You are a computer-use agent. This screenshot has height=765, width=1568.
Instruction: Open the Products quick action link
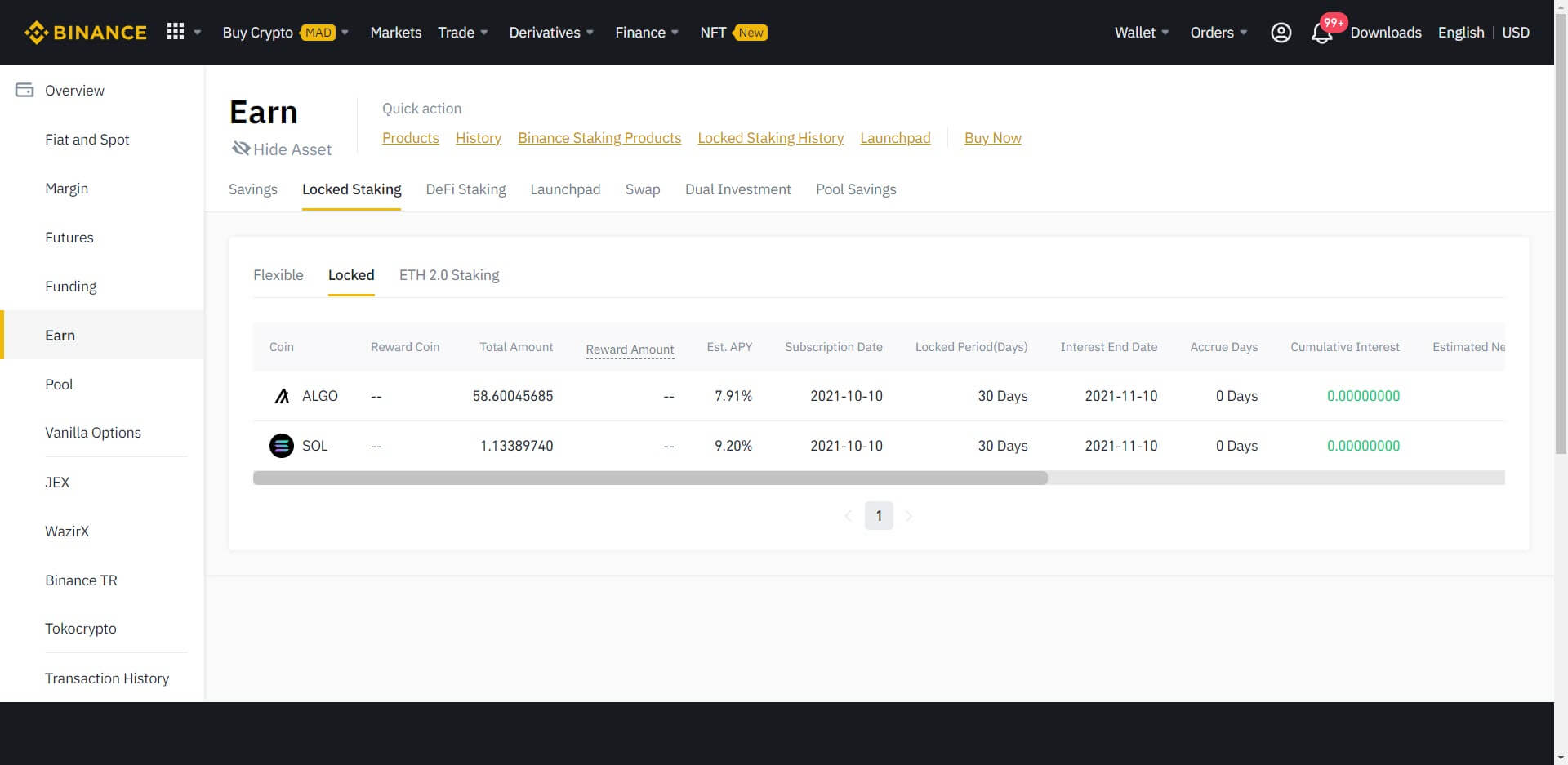(411, 138)
